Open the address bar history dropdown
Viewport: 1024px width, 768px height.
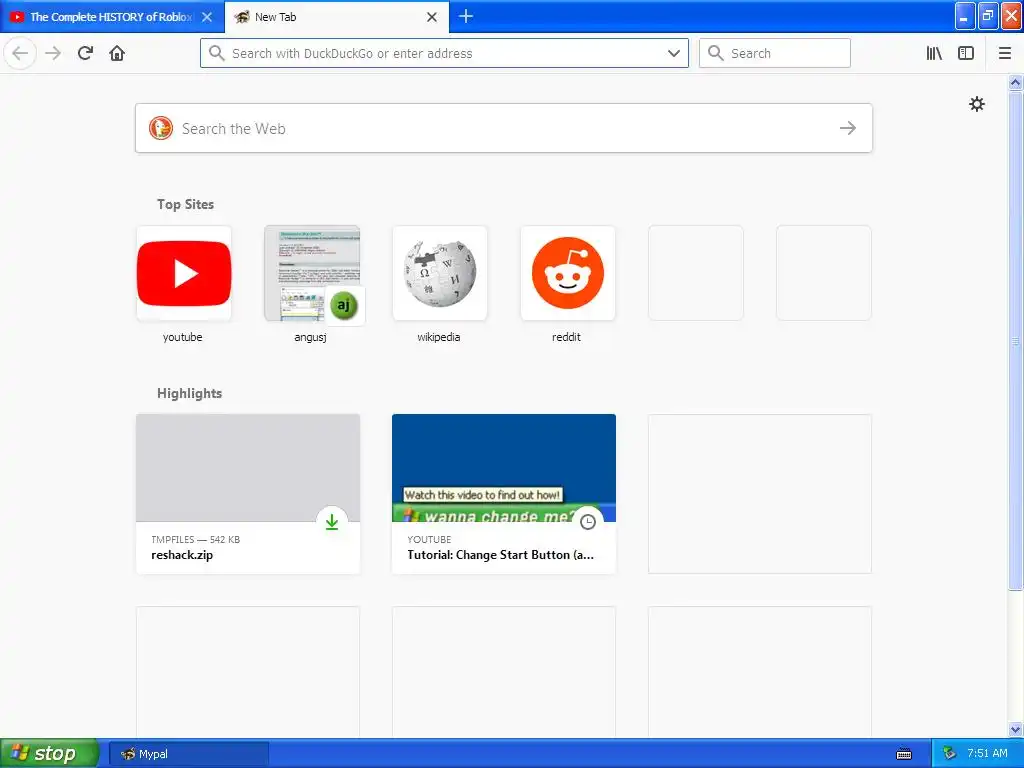pos(673,53)
